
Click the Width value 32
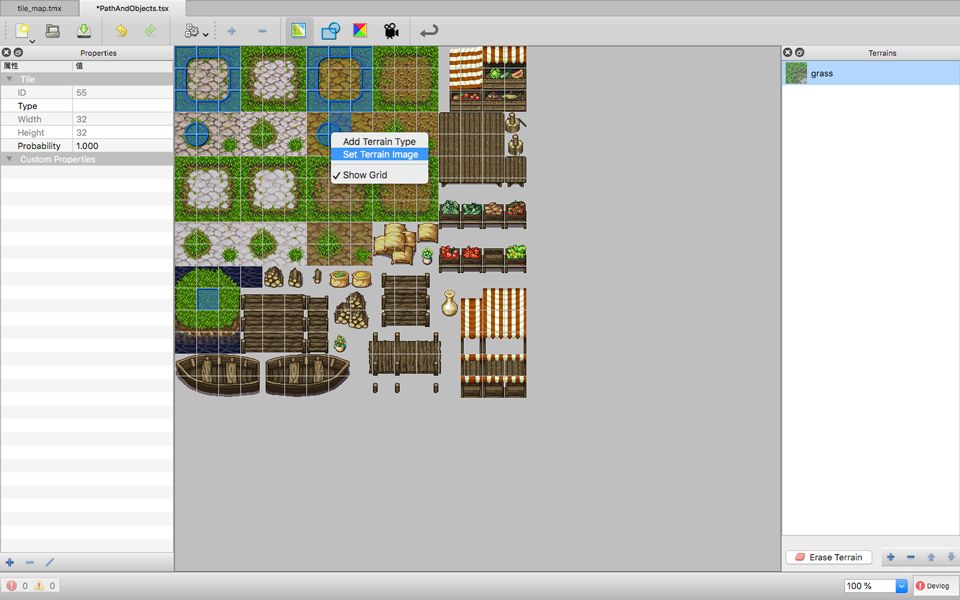(81, 119)
